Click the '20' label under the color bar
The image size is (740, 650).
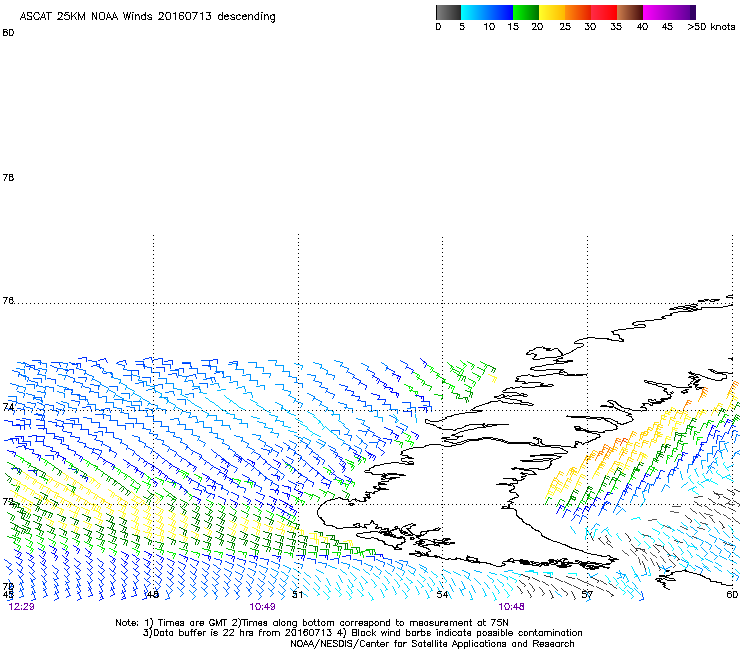tap(537, 27)
